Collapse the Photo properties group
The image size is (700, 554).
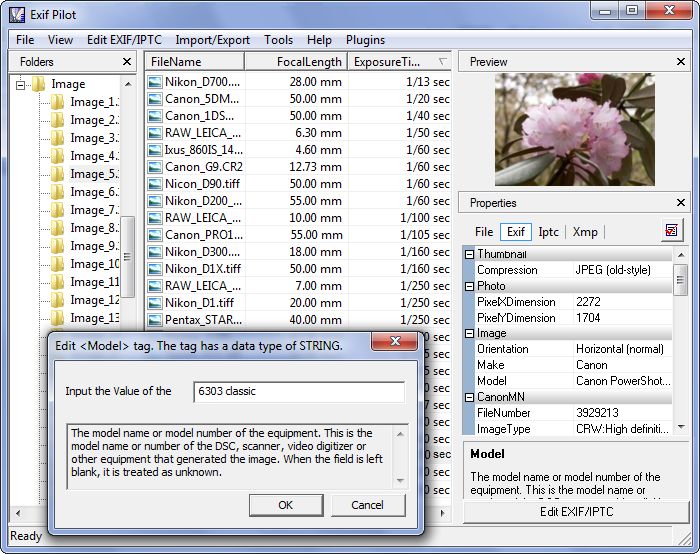tap(469, 286)
